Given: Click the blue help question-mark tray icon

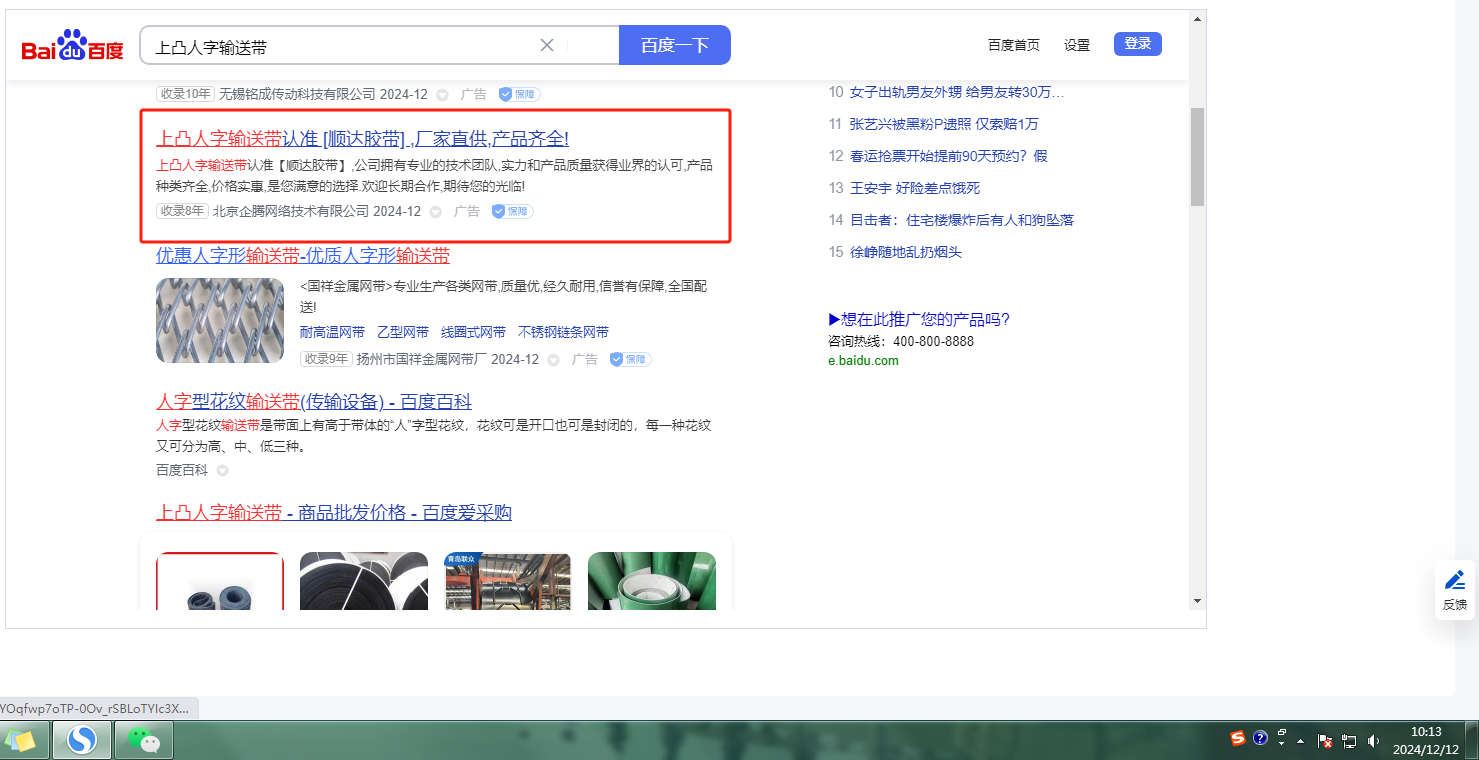Looking at the screenshot, I should coord(1260,739).
